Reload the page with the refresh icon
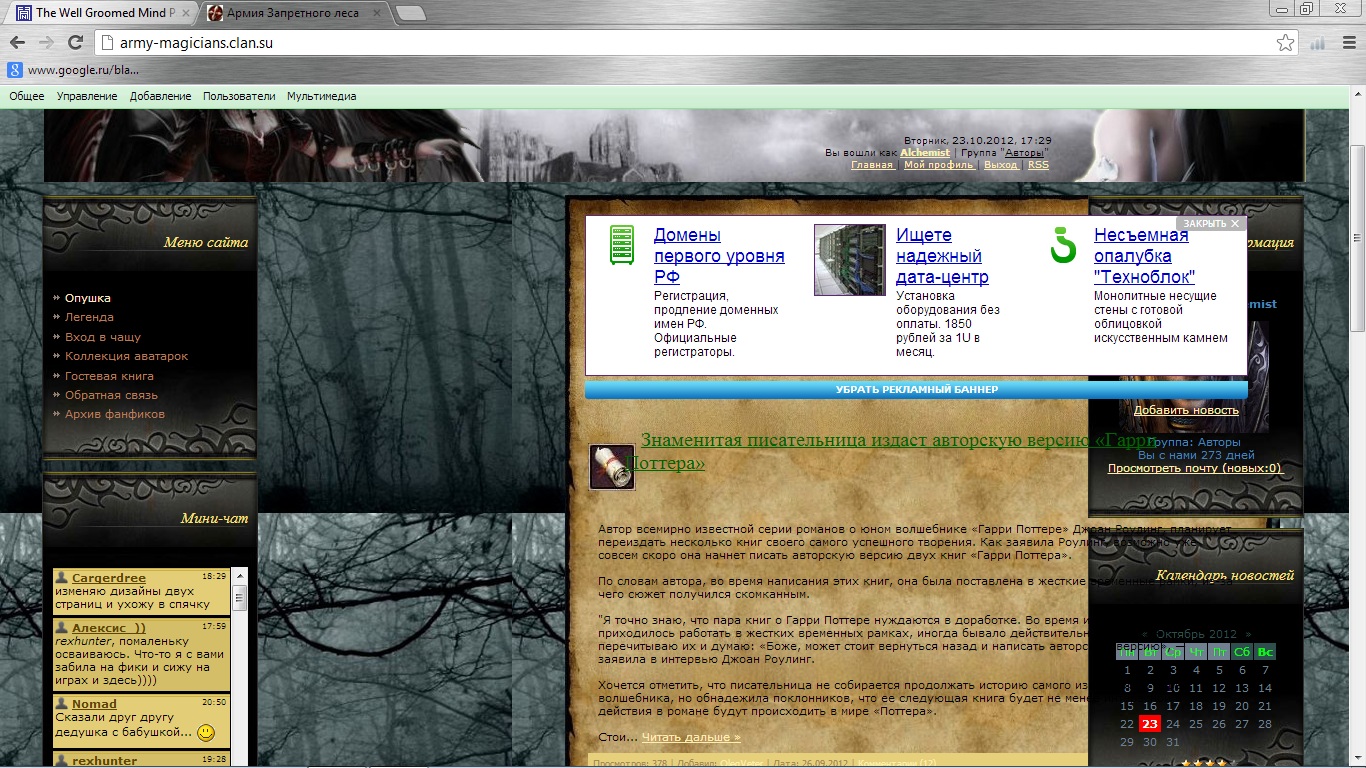1366x768 pixels. coord(75,43)
